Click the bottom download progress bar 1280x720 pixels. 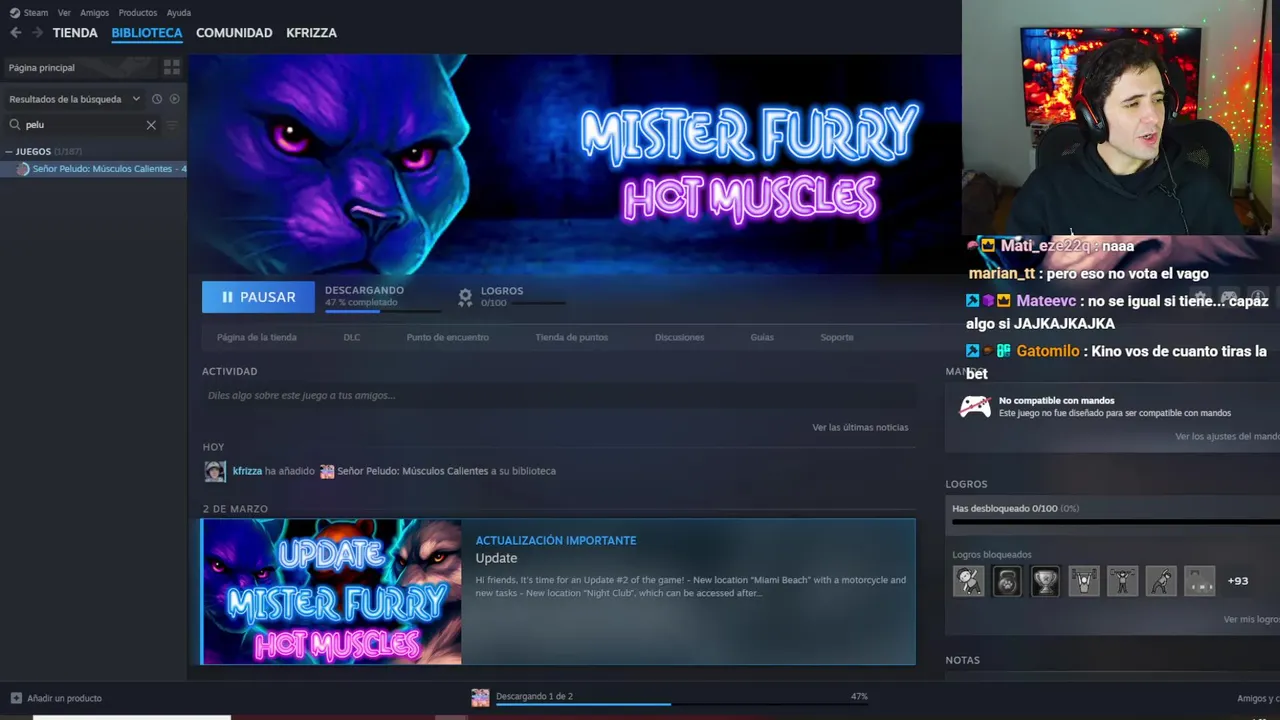point(683,704)
